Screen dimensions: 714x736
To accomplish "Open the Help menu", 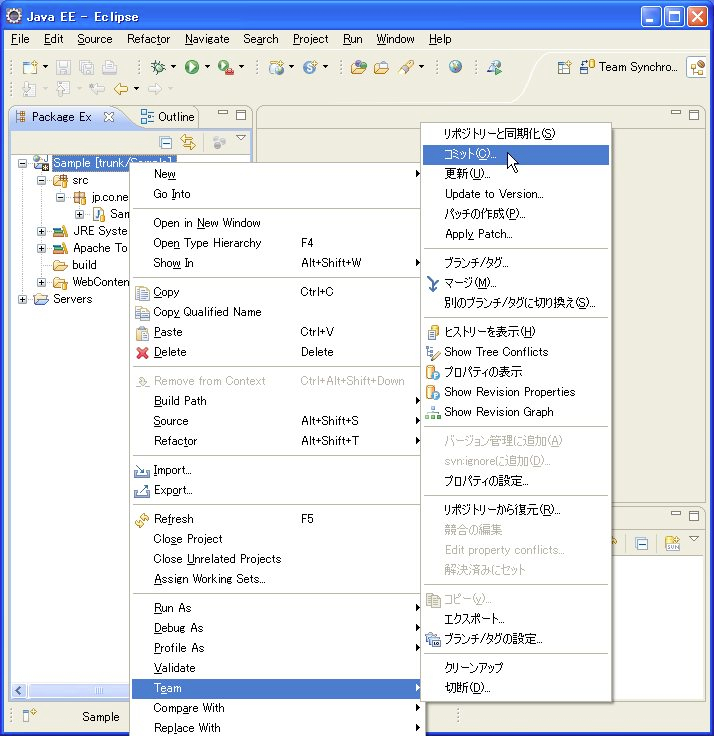I will (440, 39).
